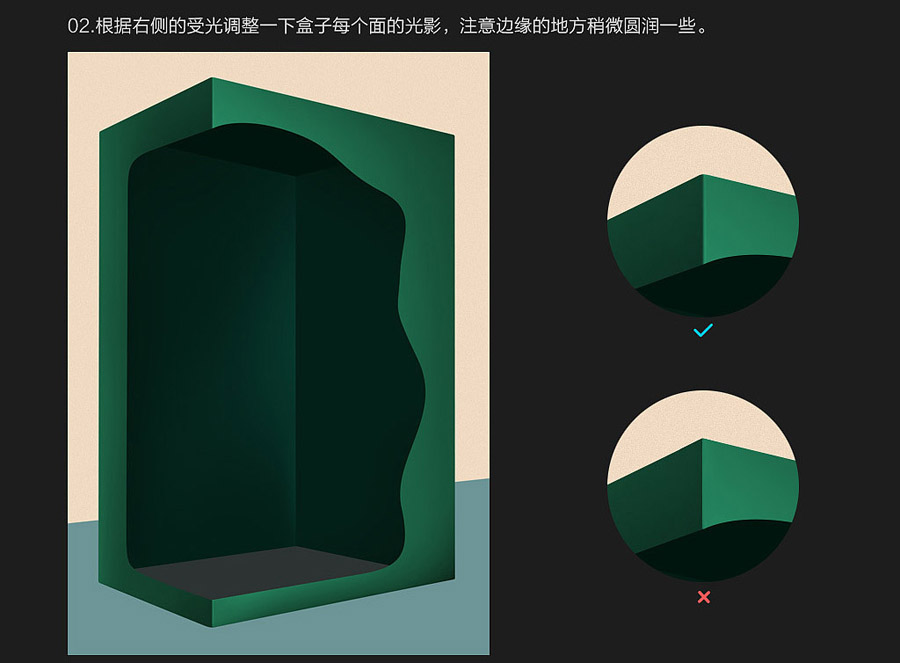This screenshot has width=900, height=663.
Task: Select the bottom circular incorrect-lighting example
Action: [x=701, y=487]
